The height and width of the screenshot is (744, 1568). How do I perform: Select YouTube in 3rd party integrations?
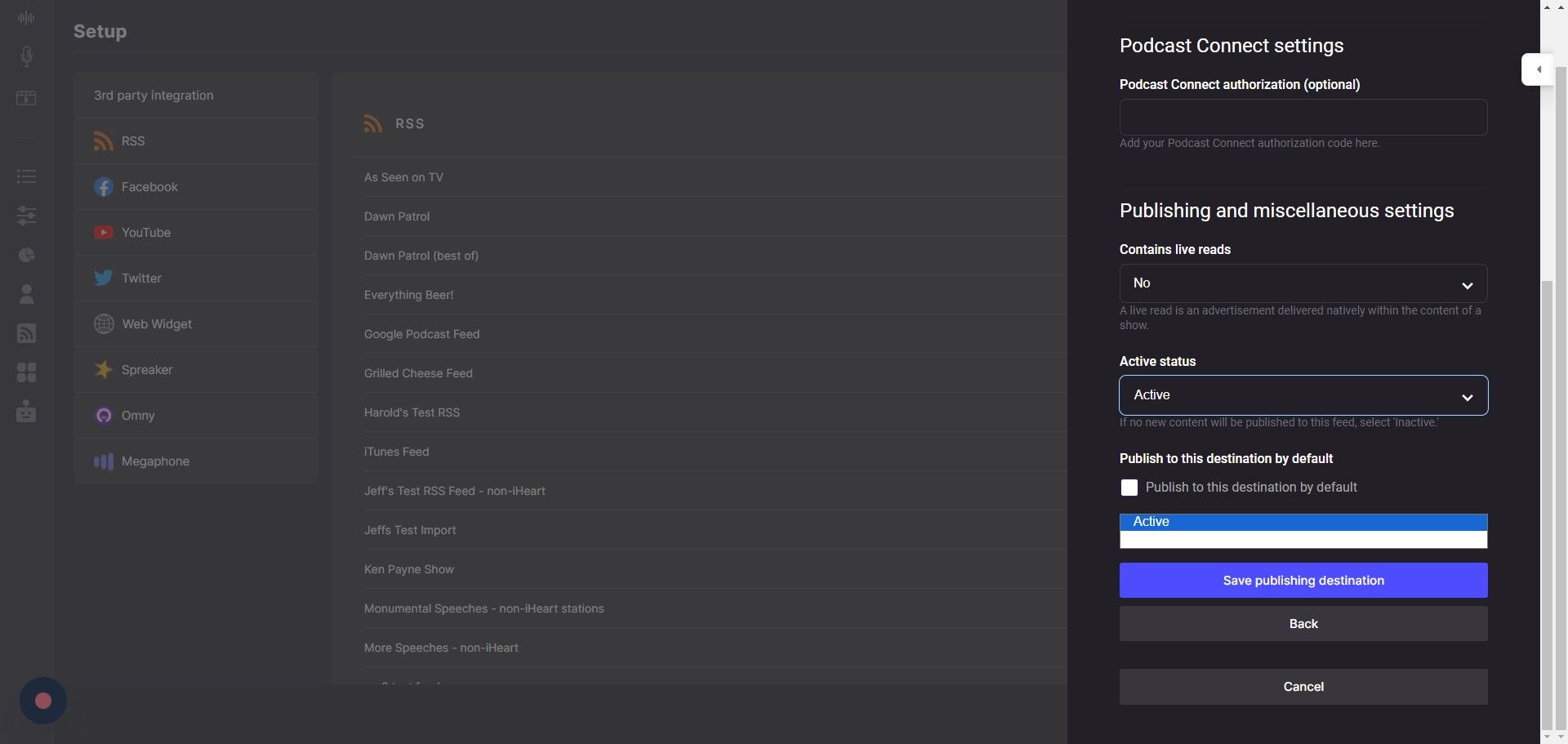tap(146, 233)
